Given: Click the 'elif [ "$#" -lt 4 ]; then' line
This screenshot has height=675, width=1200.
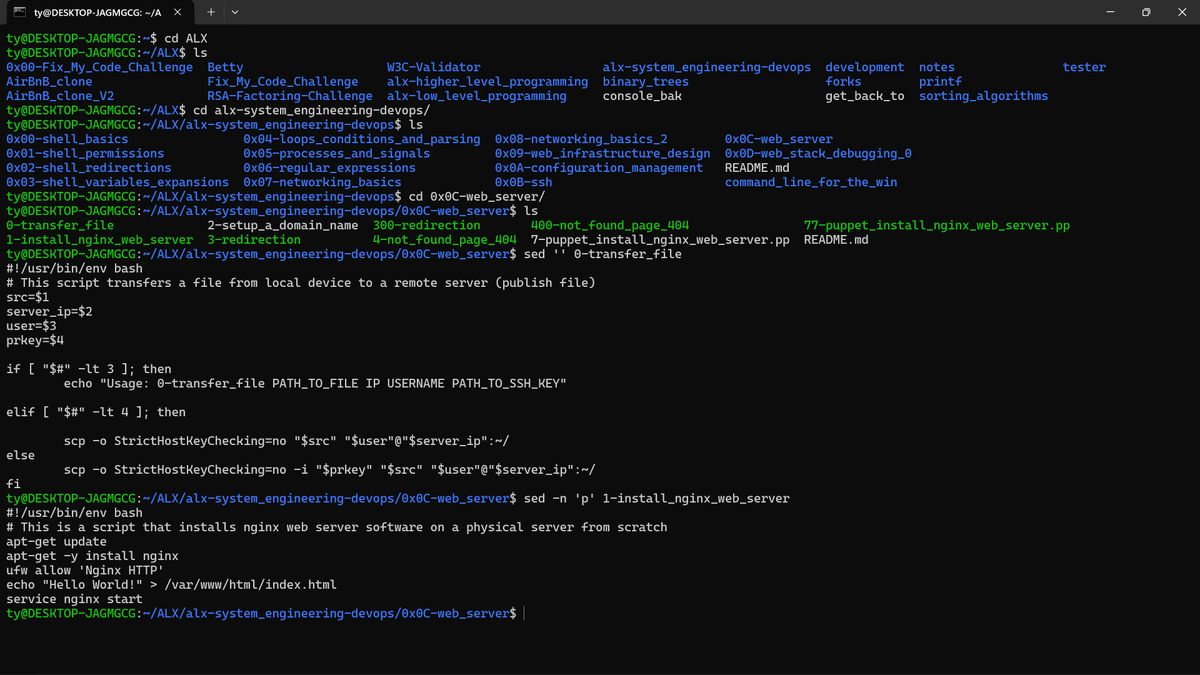Looking at the screenshot, I should point(96,413).
